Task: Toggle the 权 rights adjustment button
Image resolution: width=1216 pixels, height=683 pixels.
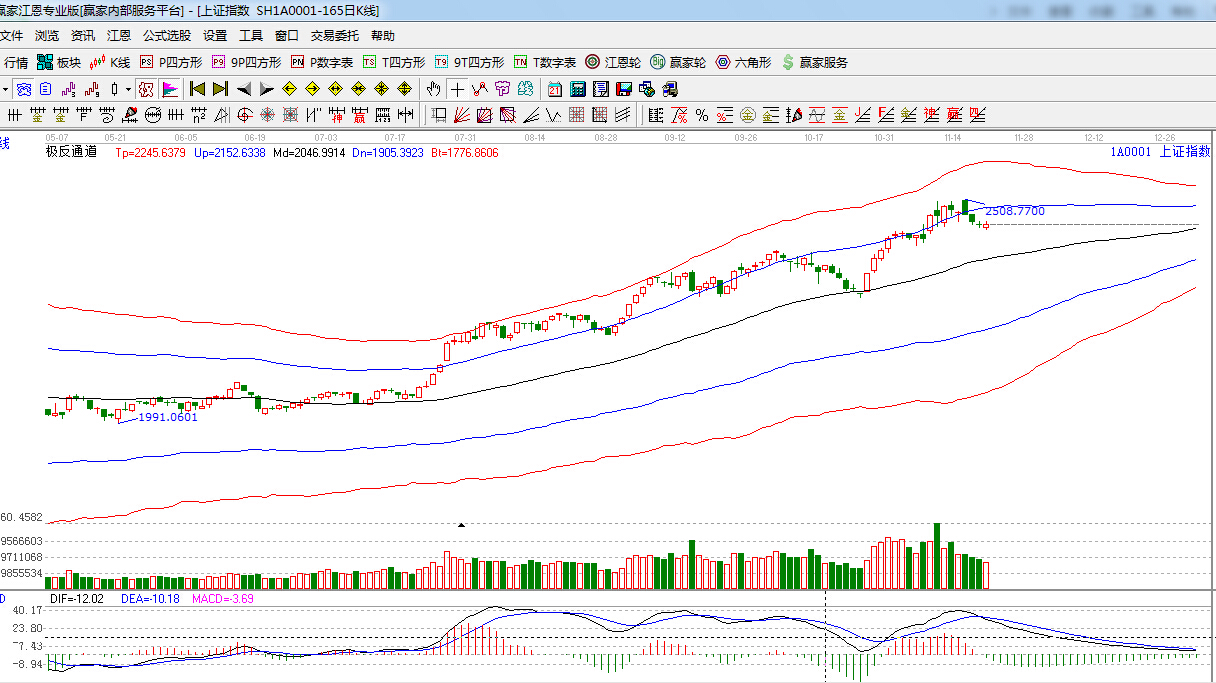Action: click(146, 88)
